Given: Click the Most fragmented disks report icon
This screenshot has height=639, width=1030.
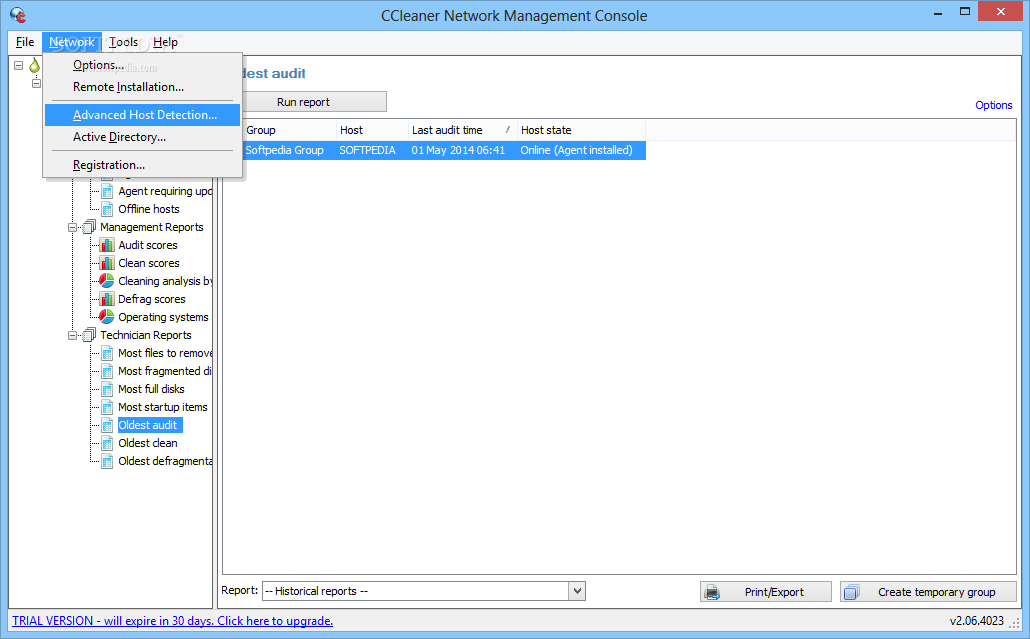Looking at the screenshot, I should pyautogui.click(x=107, y=371).
